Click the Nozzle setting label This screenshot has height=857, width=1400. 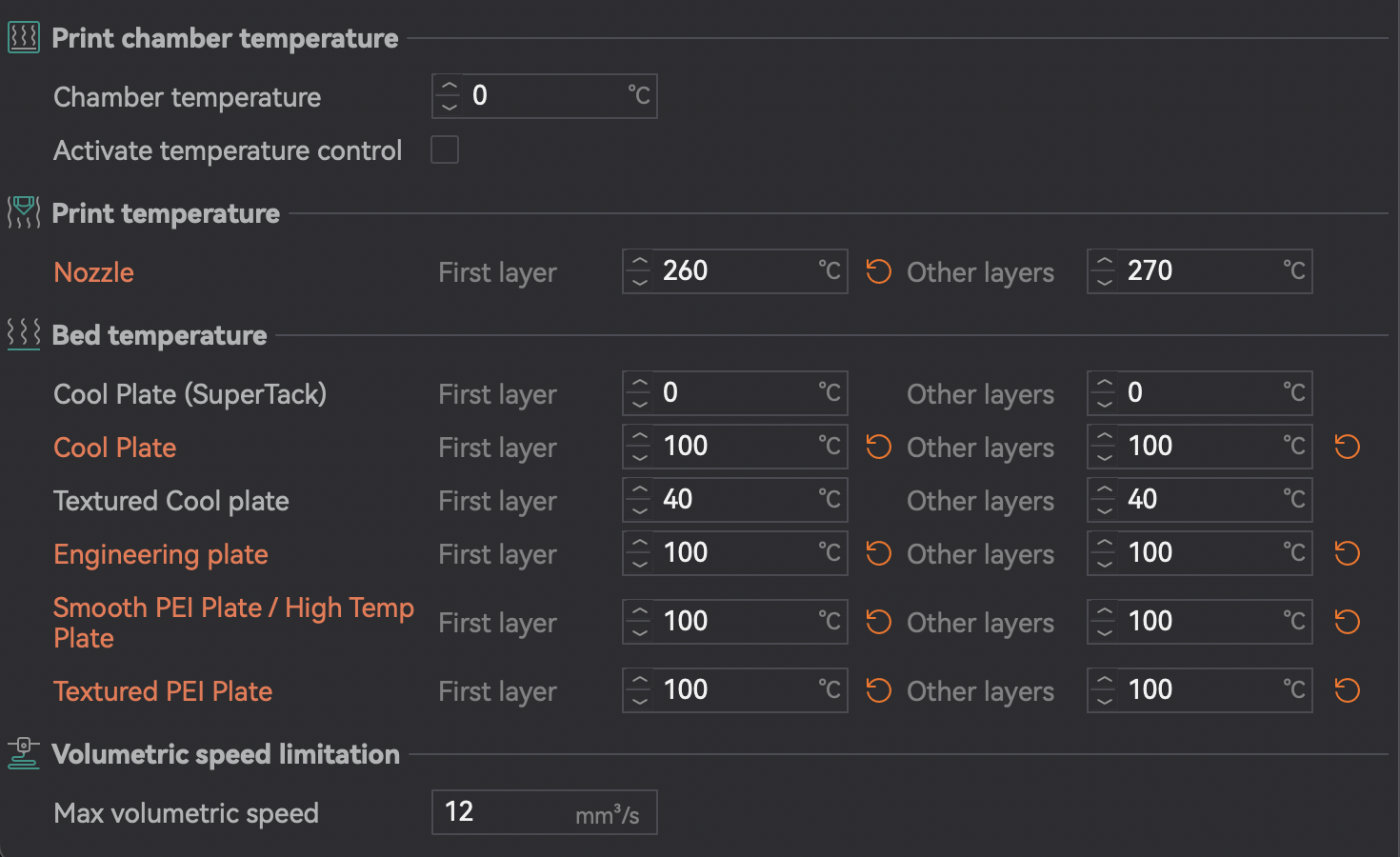tap(93, 272)
